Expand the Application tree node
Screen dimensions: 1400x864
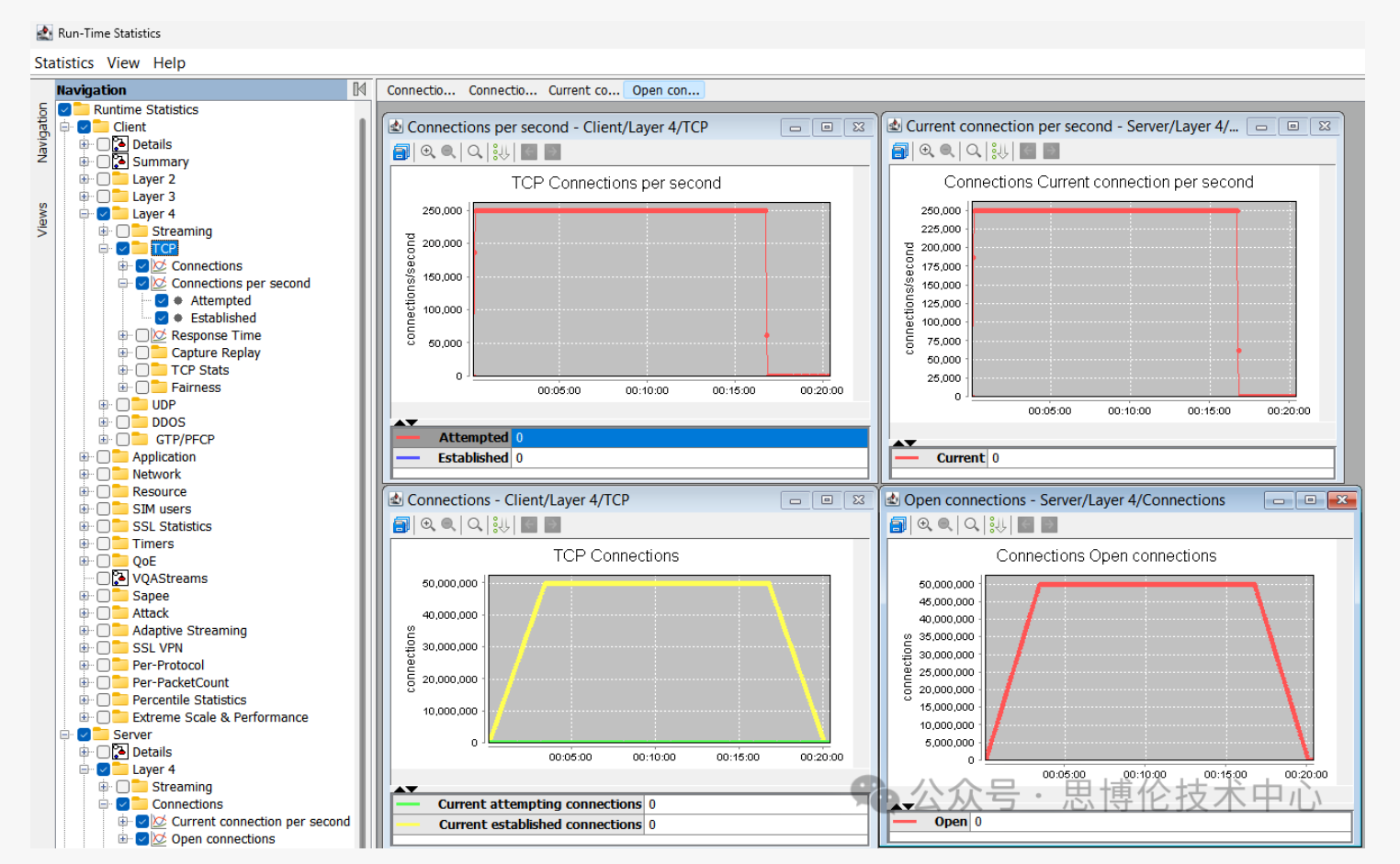(85, 457)
